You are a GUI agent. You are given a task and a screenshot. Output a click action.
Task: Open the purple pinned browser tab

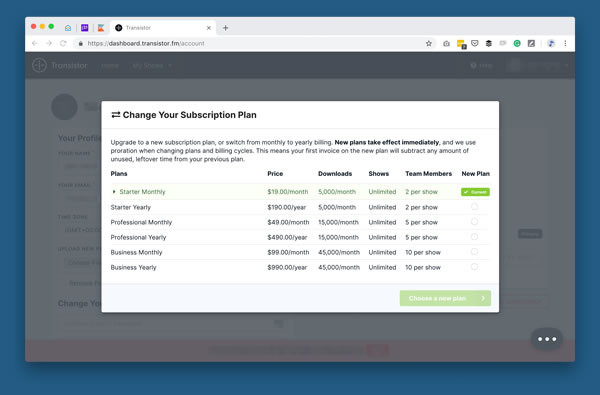tap(85, 28)
